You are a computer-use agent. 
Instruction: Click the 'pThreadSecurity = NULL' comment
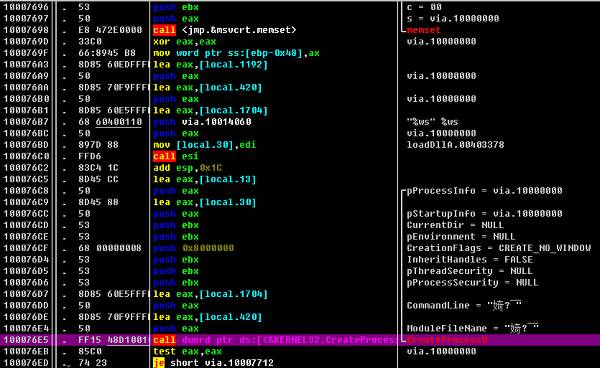point(470,271)
